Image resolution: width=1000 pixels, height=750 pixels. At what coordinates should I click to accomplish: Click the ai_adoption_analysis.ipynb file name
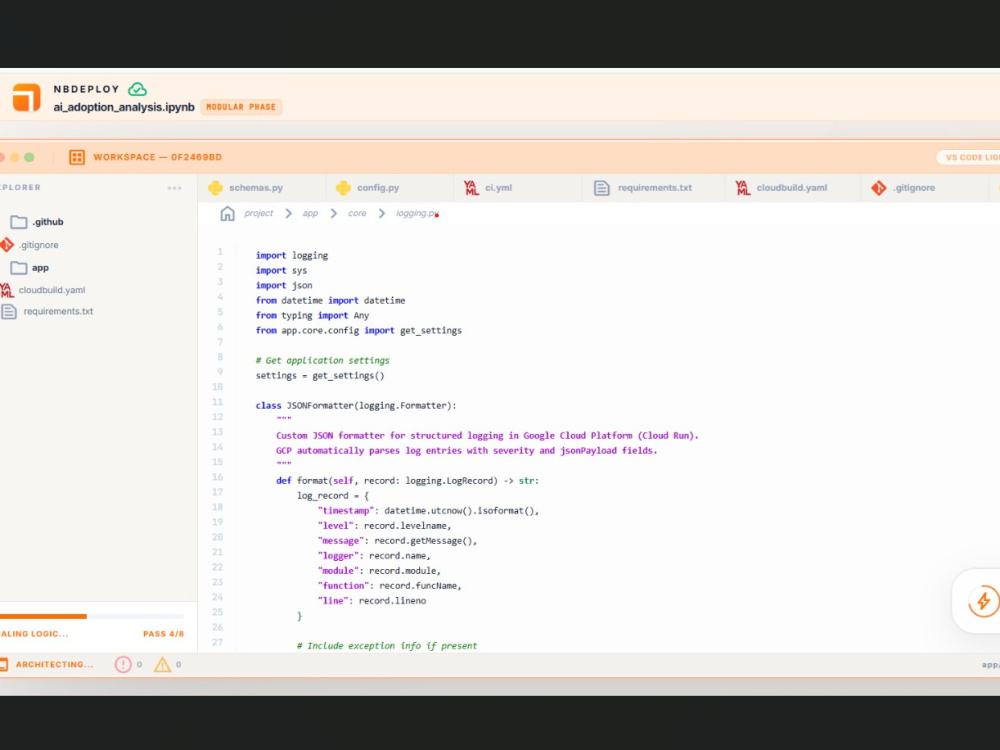pyautogui.click(x=124, y=107)
